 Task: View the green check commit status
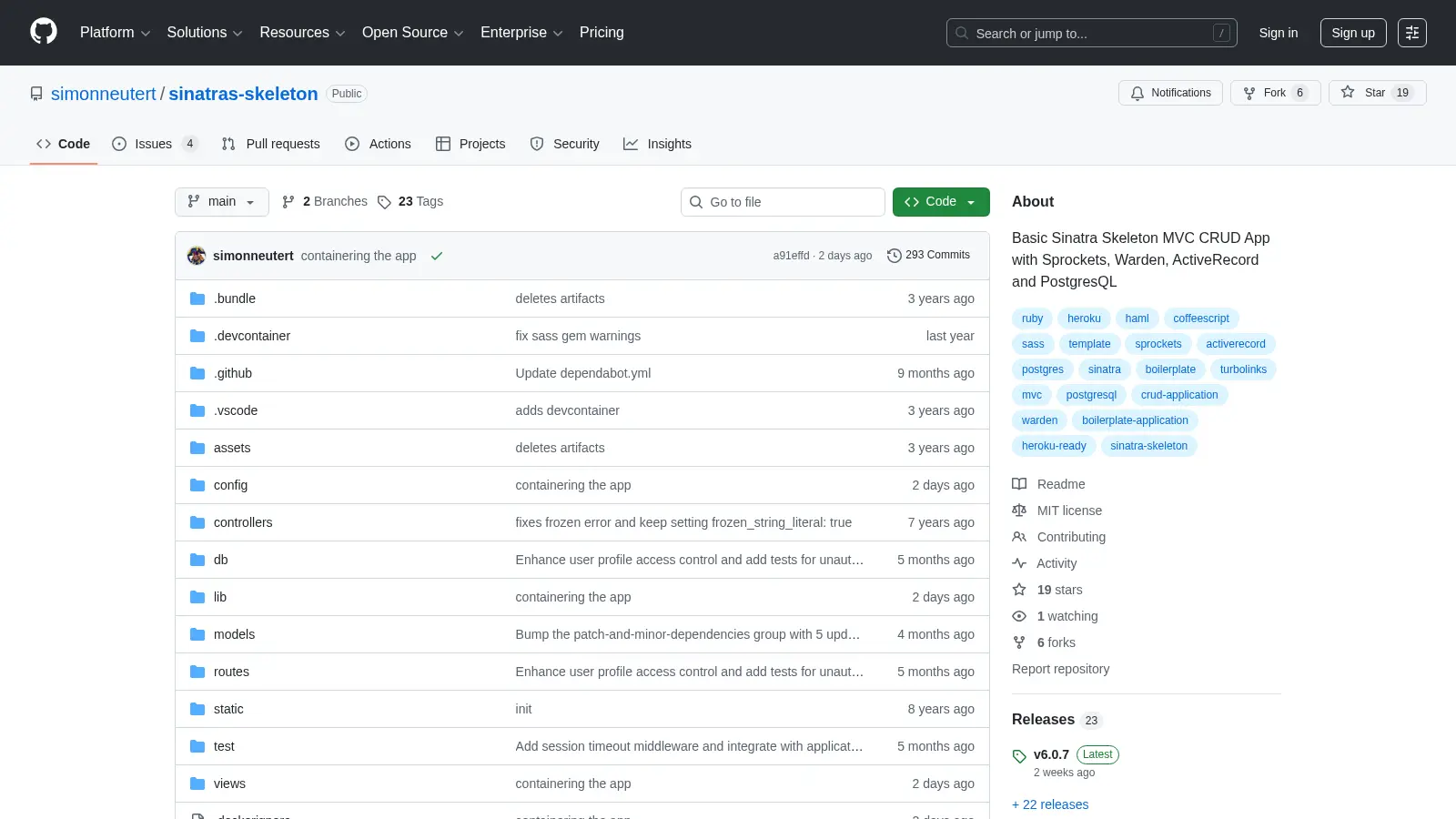[437, 256]
